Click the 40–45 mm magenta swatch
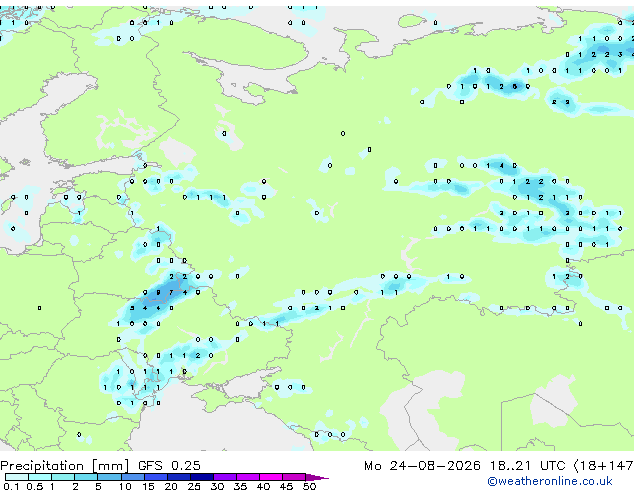The width and height of the screenshot is (634, 490). click(271, 477)
